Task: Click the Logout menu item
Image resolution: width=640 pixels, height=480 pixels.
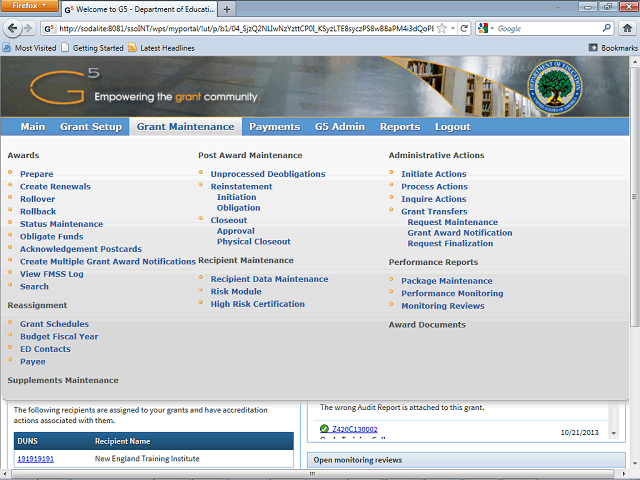Action: point(453,127)
